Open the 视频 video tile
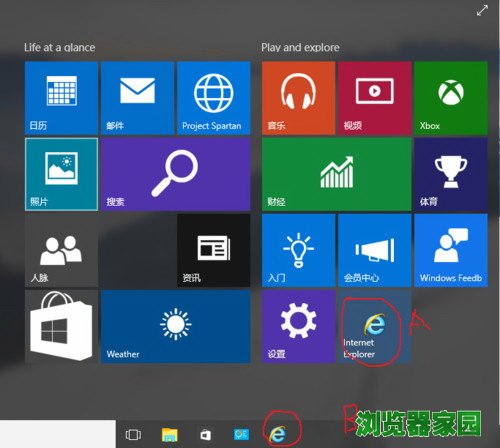The width and height of the screenshot is (500, 448). point(375,98)
